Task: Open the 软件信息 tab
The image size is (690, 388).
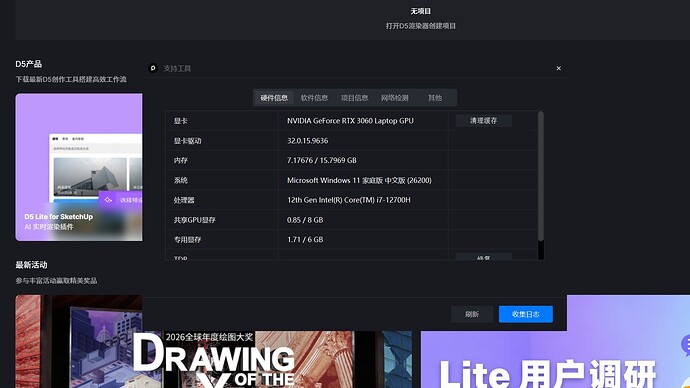Action: coord(314,98)
